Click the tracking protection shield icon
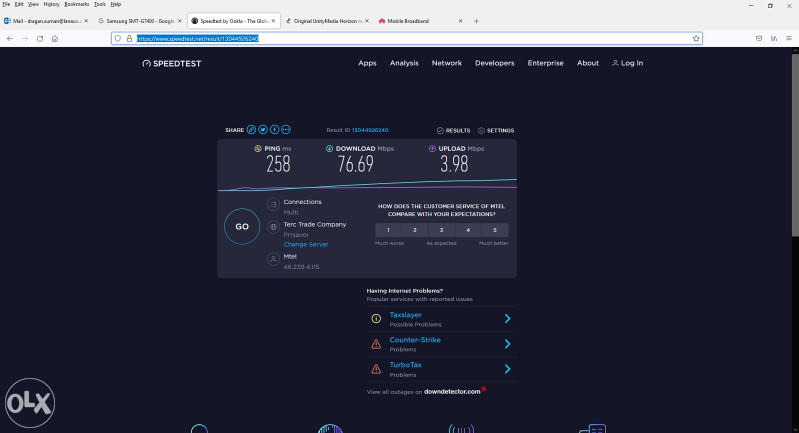The height and width of the screenshot is (433, 799). point(118,39)
